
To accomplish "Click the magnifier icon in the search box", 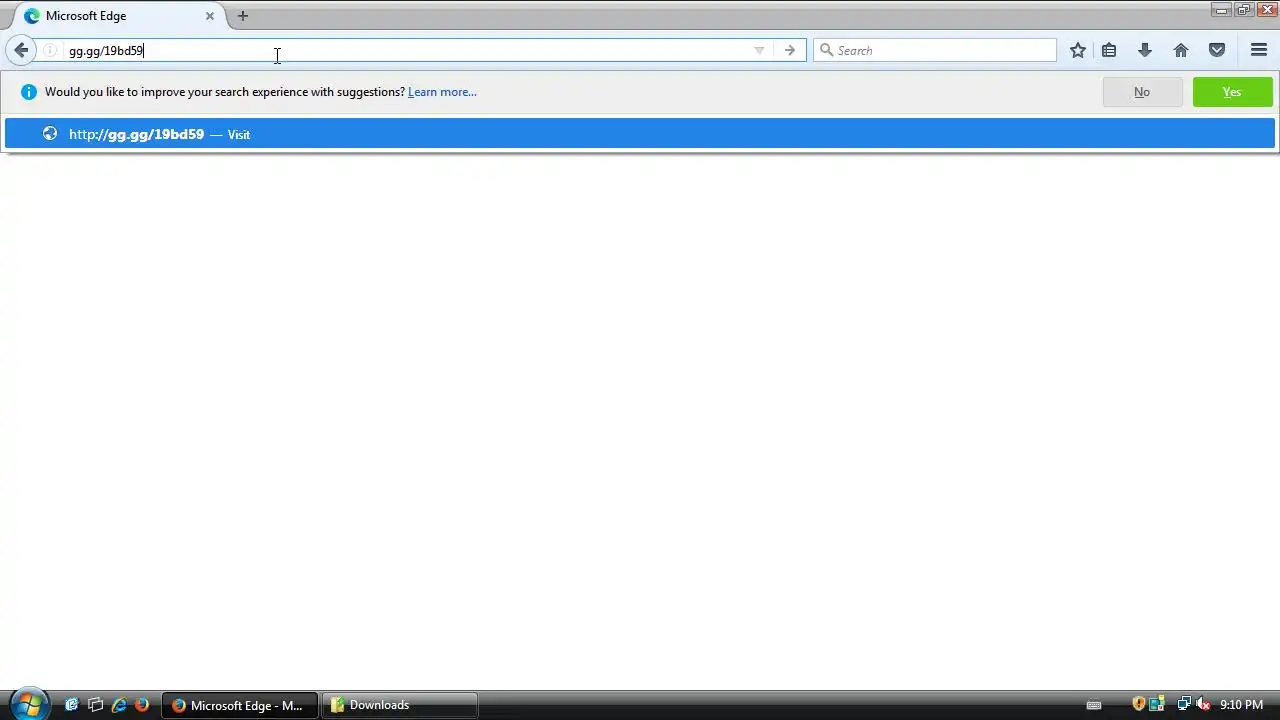I will click(826, 50).
